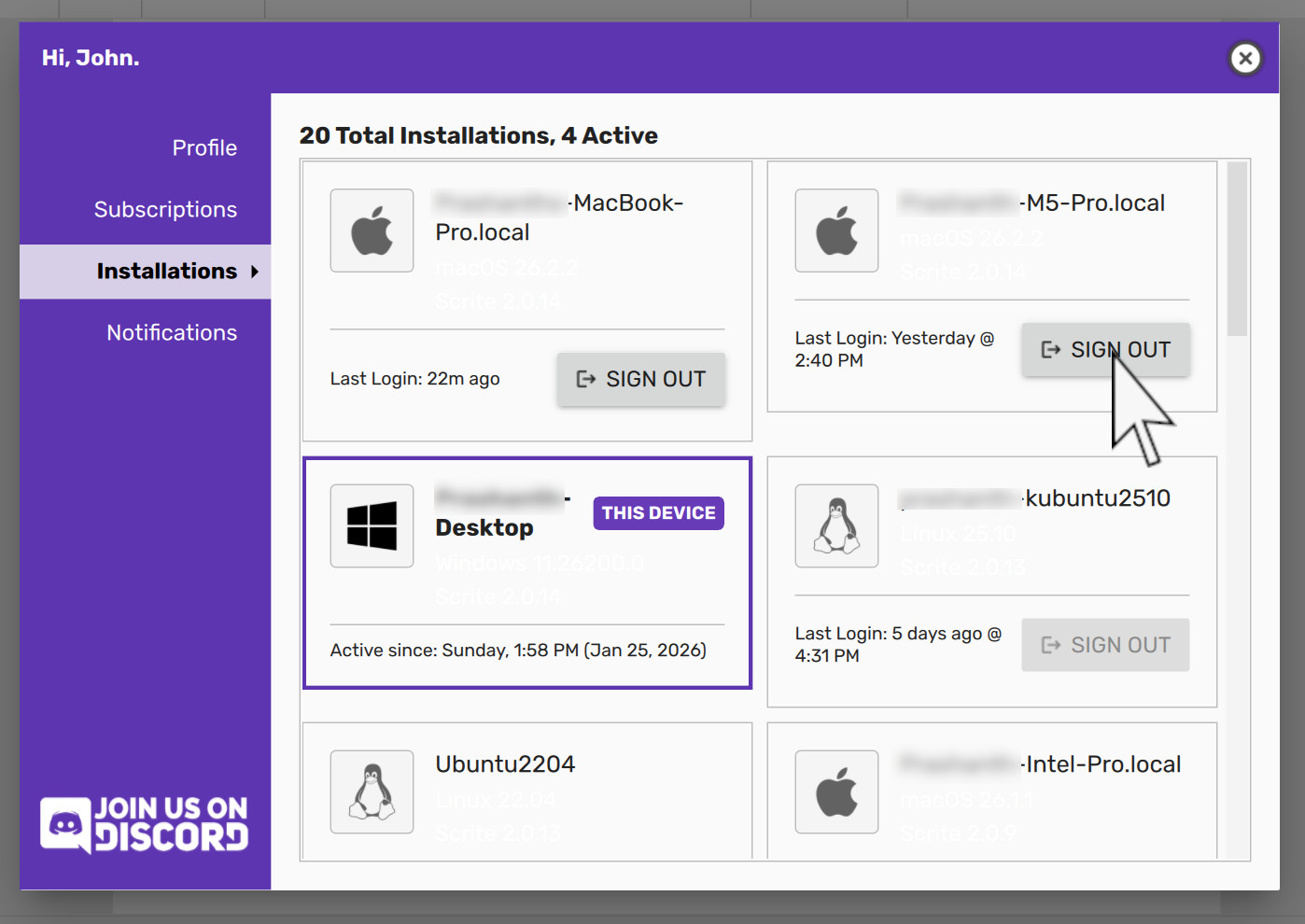Viewport: 1305px width, 924px height.
Task: Click Apple icon for Intel-Pro.local installation
Action: [x=836, y=791]
